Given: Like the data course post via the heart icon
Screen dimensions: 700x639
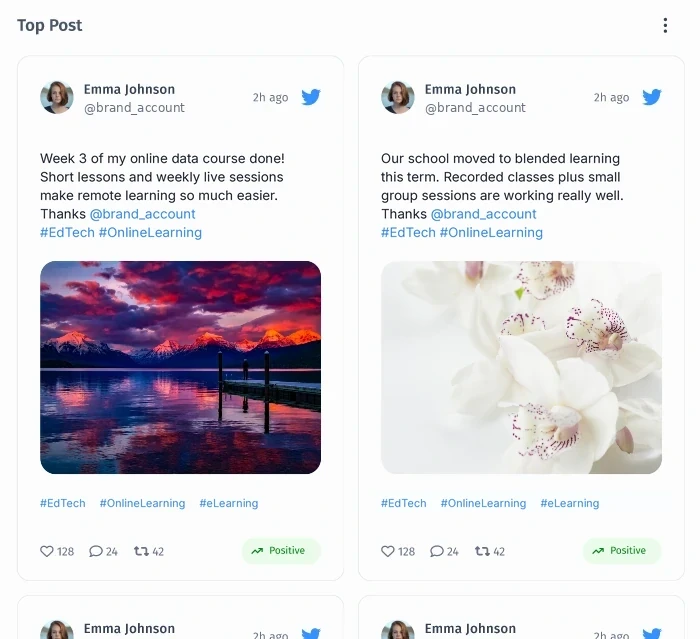Looking at the screenshot, I should [x=47, y=551].
